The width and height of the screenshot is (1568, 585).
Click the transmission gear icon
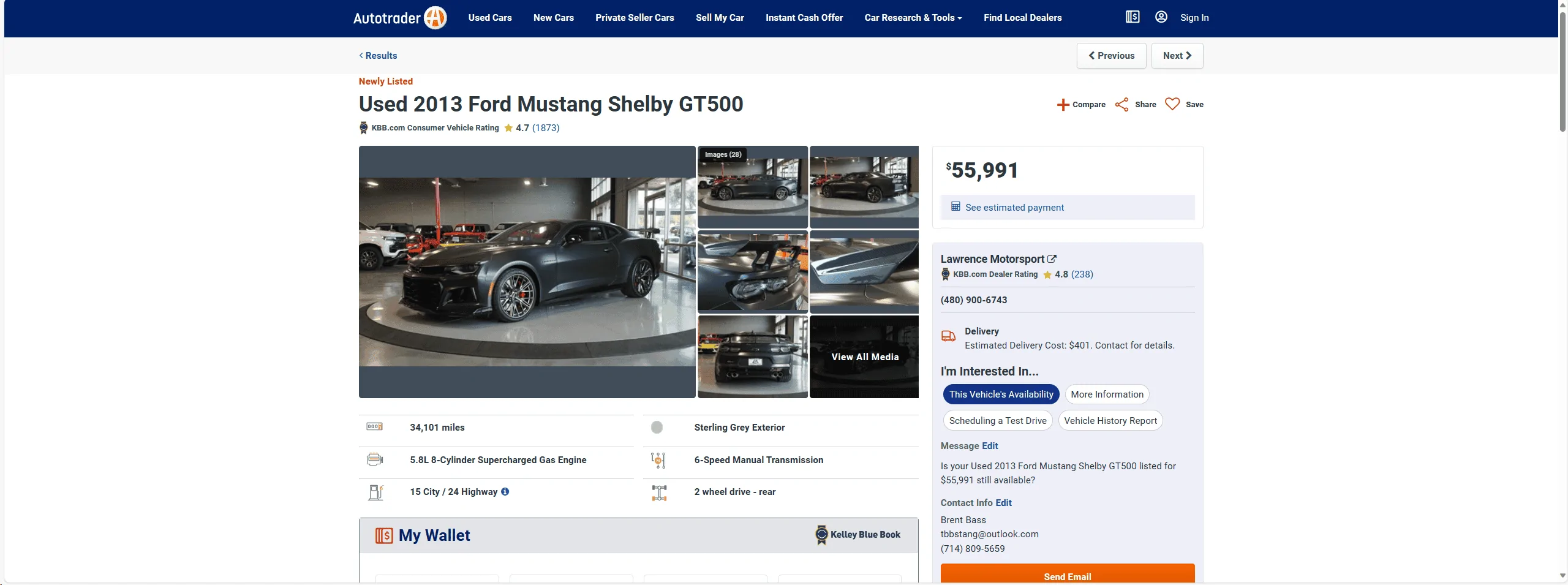coord(658,460)
